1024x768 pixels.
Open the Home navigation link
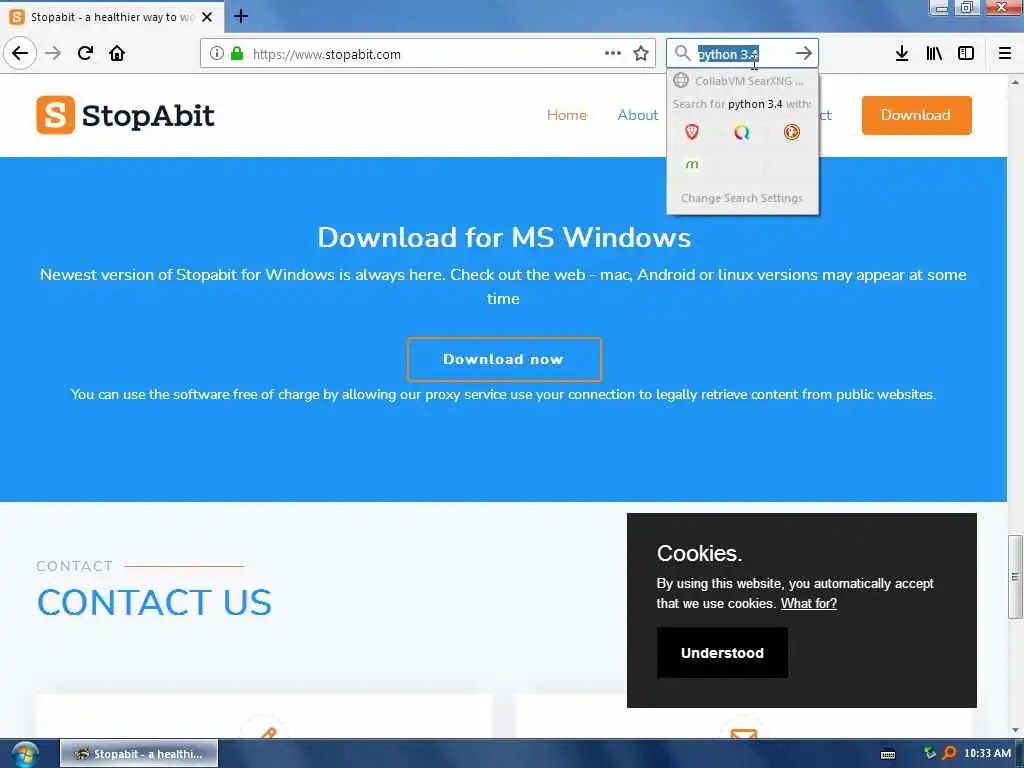[x=566, y=115]
